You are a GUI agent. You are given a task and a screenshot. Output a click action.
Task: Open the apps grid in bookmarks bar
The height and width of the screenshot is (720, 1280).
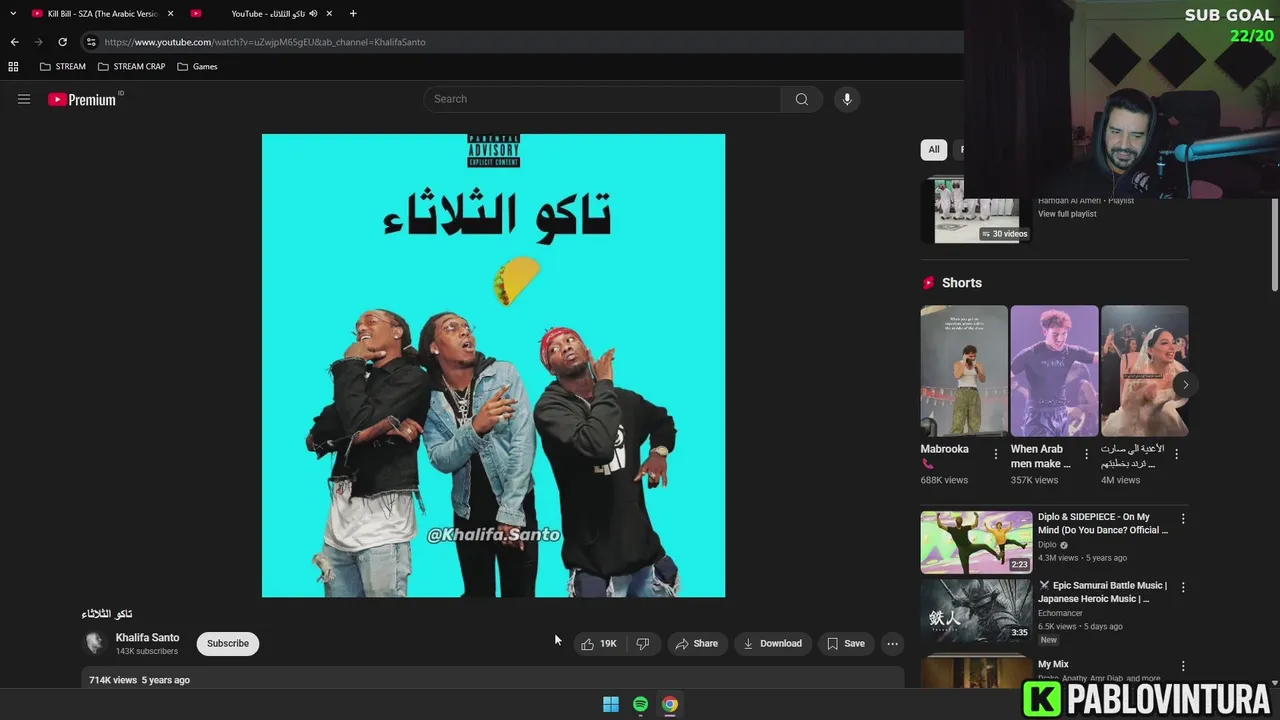click(x=13, y=67)
